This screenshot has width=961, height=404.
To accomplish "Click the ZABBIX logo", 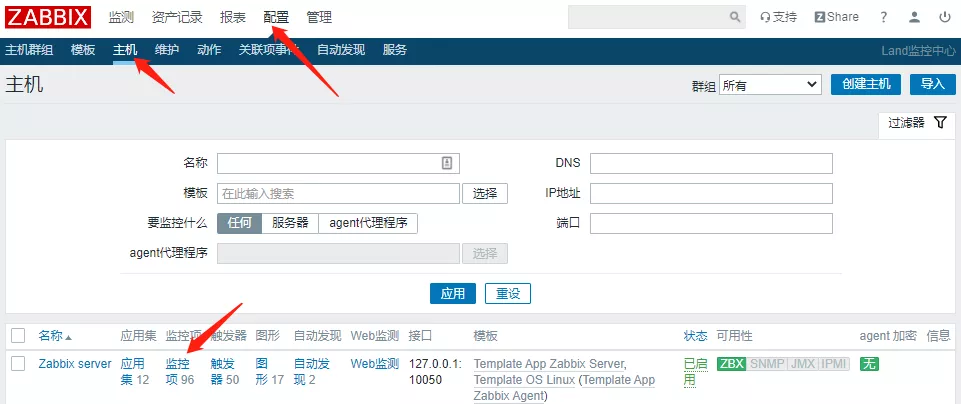I will point(49,17).
